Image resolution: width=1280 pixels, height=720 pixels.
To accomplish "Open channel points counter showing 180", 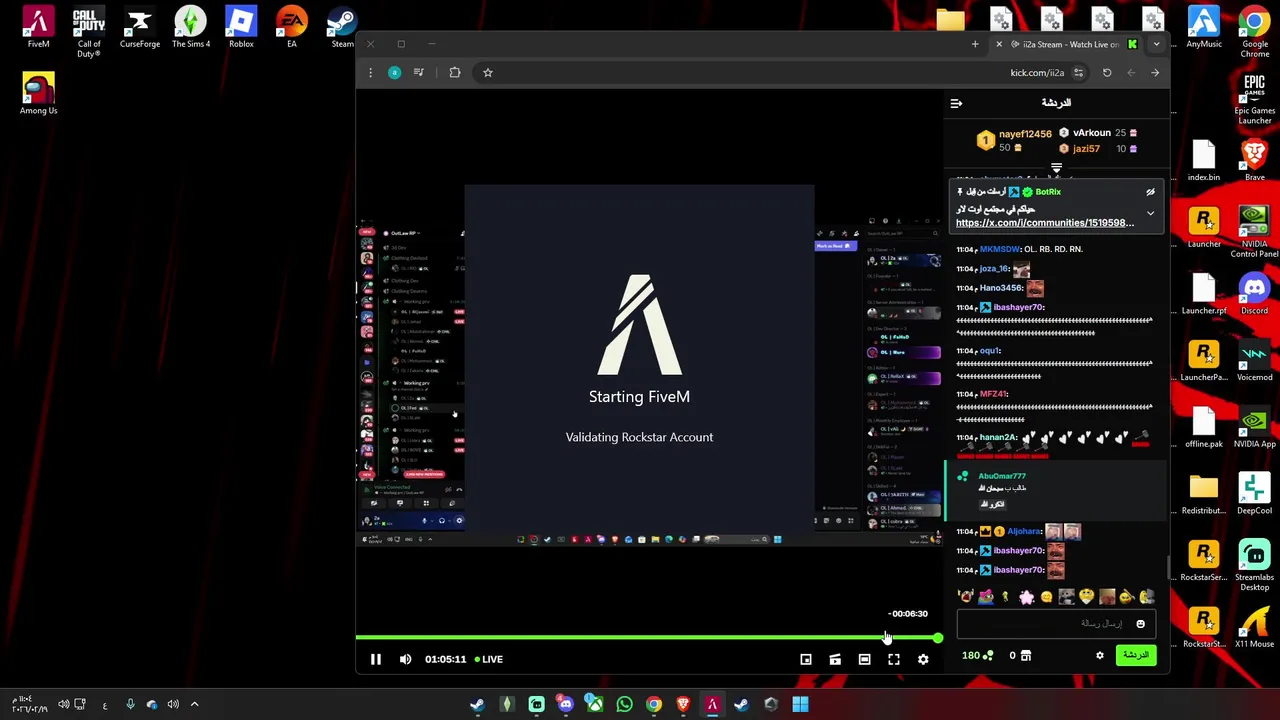I will [977, 656].
